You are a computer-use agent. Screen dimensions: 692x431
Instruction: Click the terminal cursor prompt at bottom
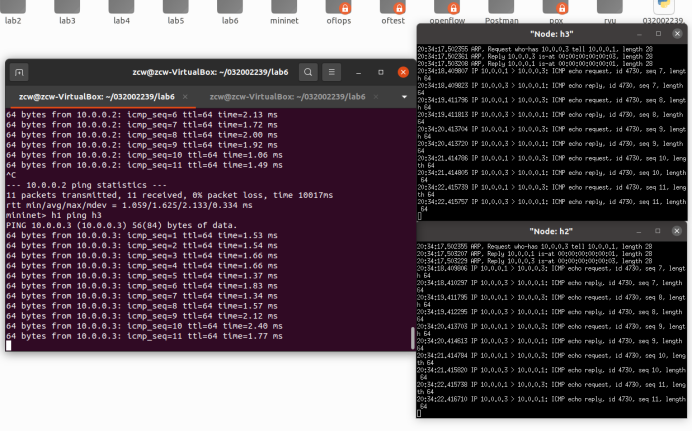[8, 346]
